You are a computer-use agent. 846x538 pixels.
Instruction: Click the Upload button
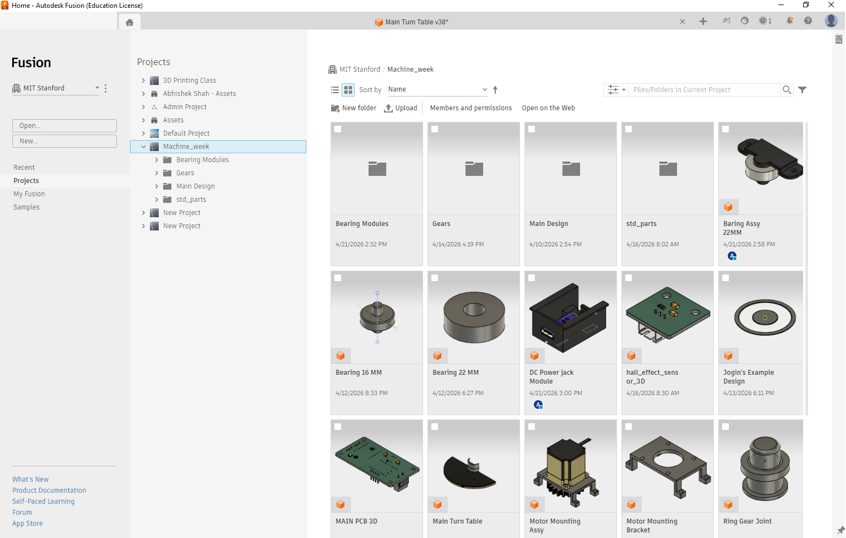[x=400, y=108]
